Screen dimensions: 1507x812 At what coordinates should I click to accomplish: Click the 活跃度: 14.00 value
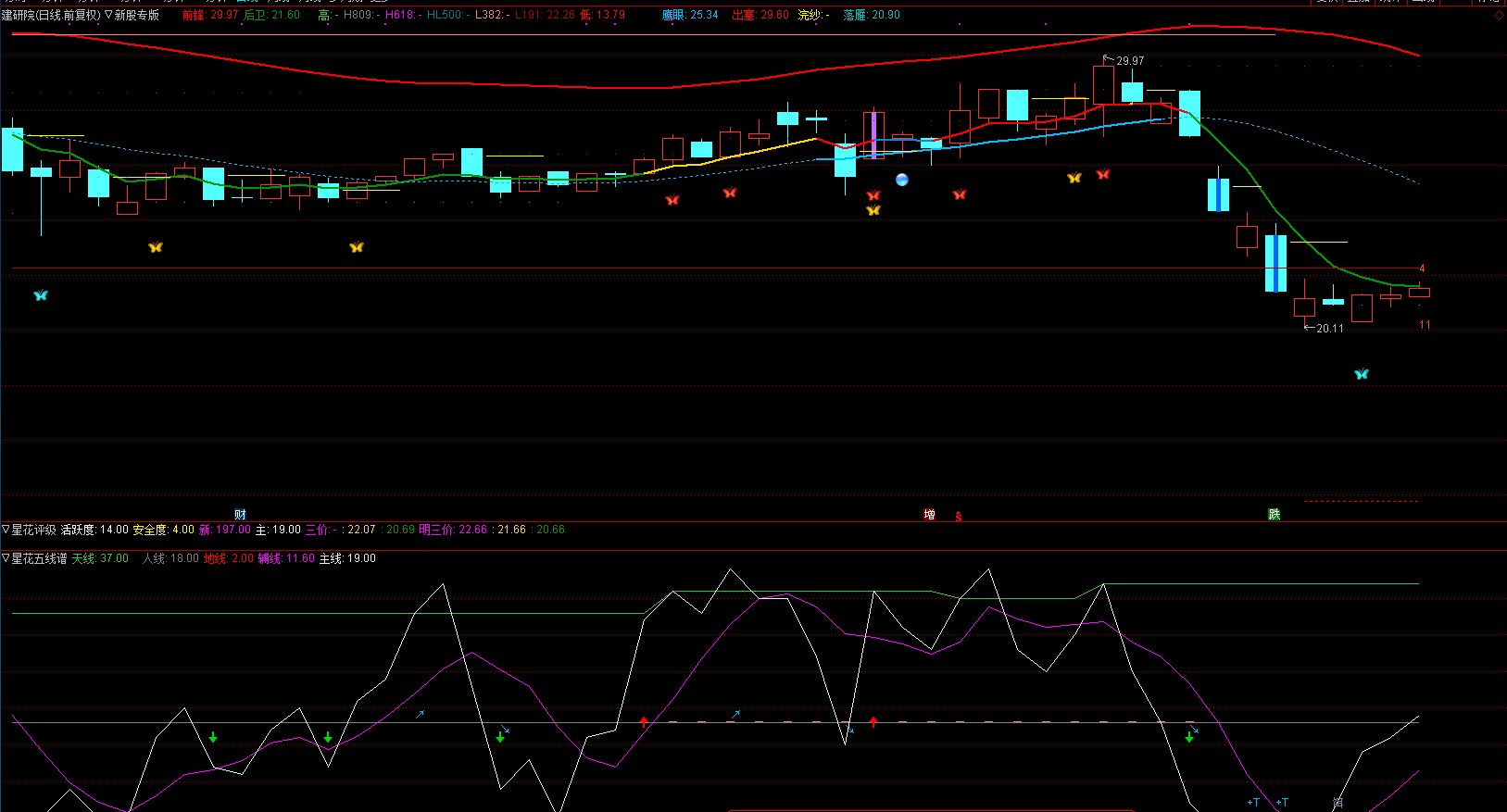click(94, 530)
